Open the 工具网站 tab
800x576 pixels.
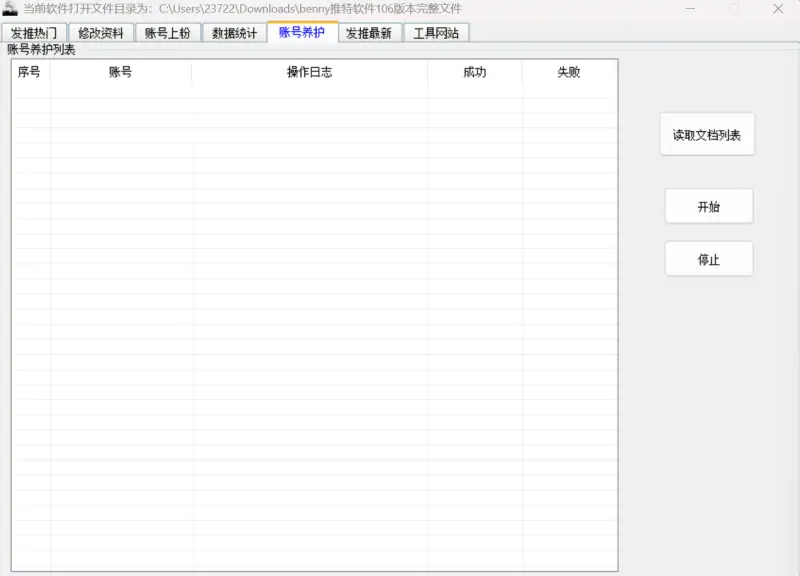pos(436,33)
